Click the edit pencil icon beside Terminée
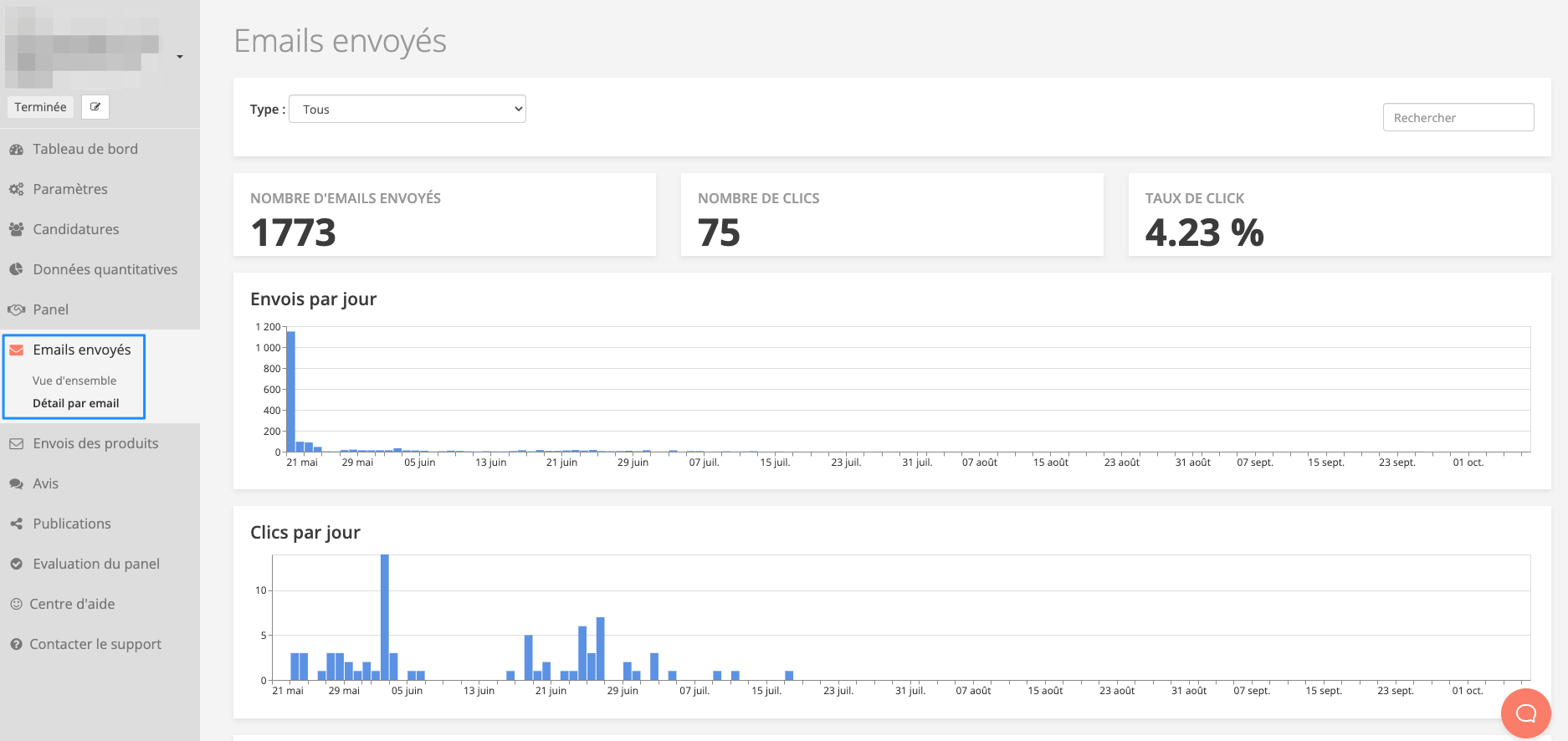Viewport: 1568px width, 741px height. [x=95, y=107]
